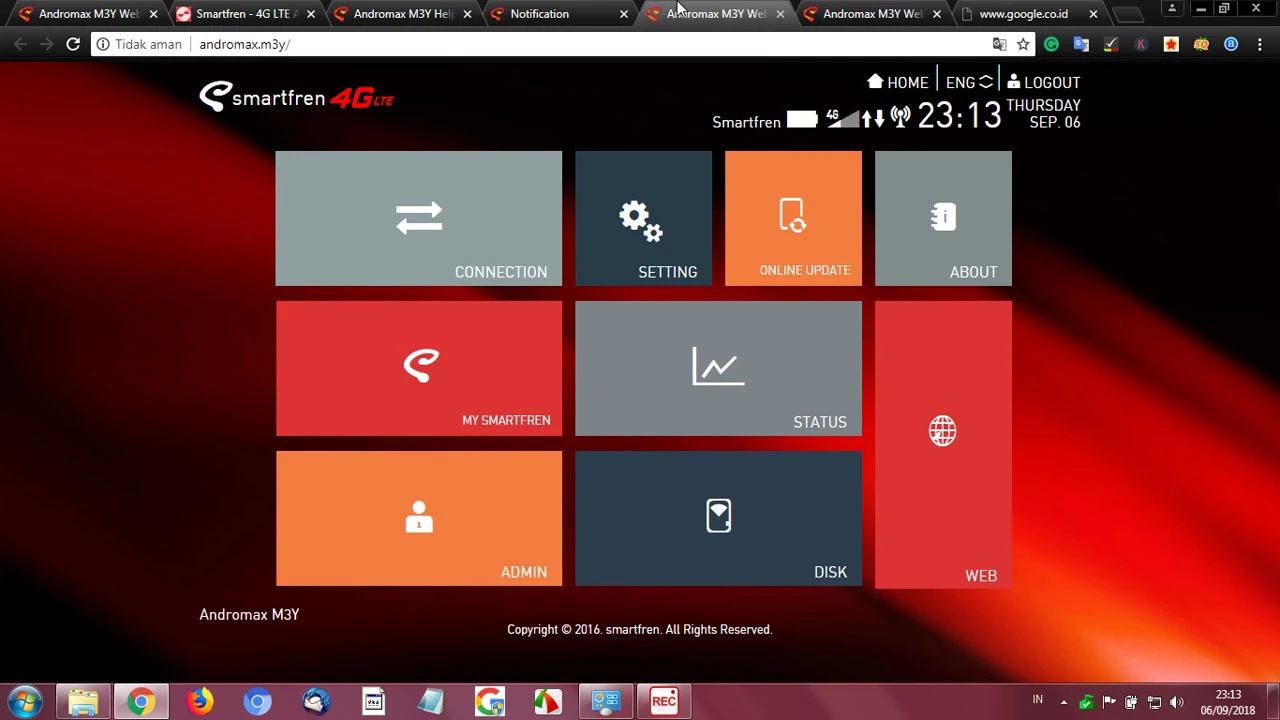
Task: Open the Connection tile
Action: [418, 218]
